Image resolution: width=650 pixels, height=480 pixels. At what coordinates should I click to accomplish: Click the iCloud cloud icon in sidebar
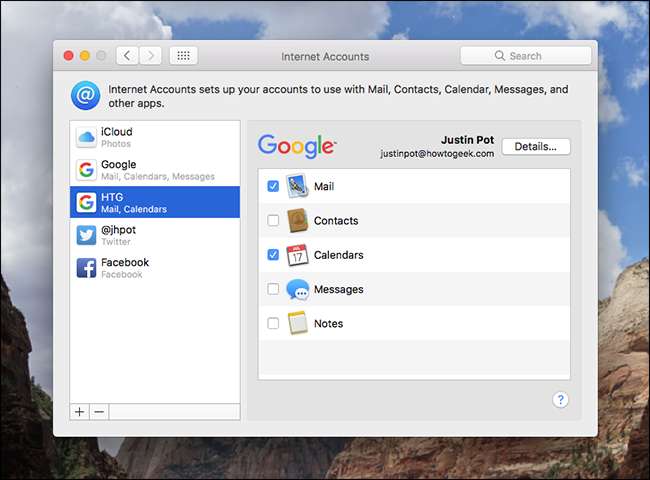[86, 138]
